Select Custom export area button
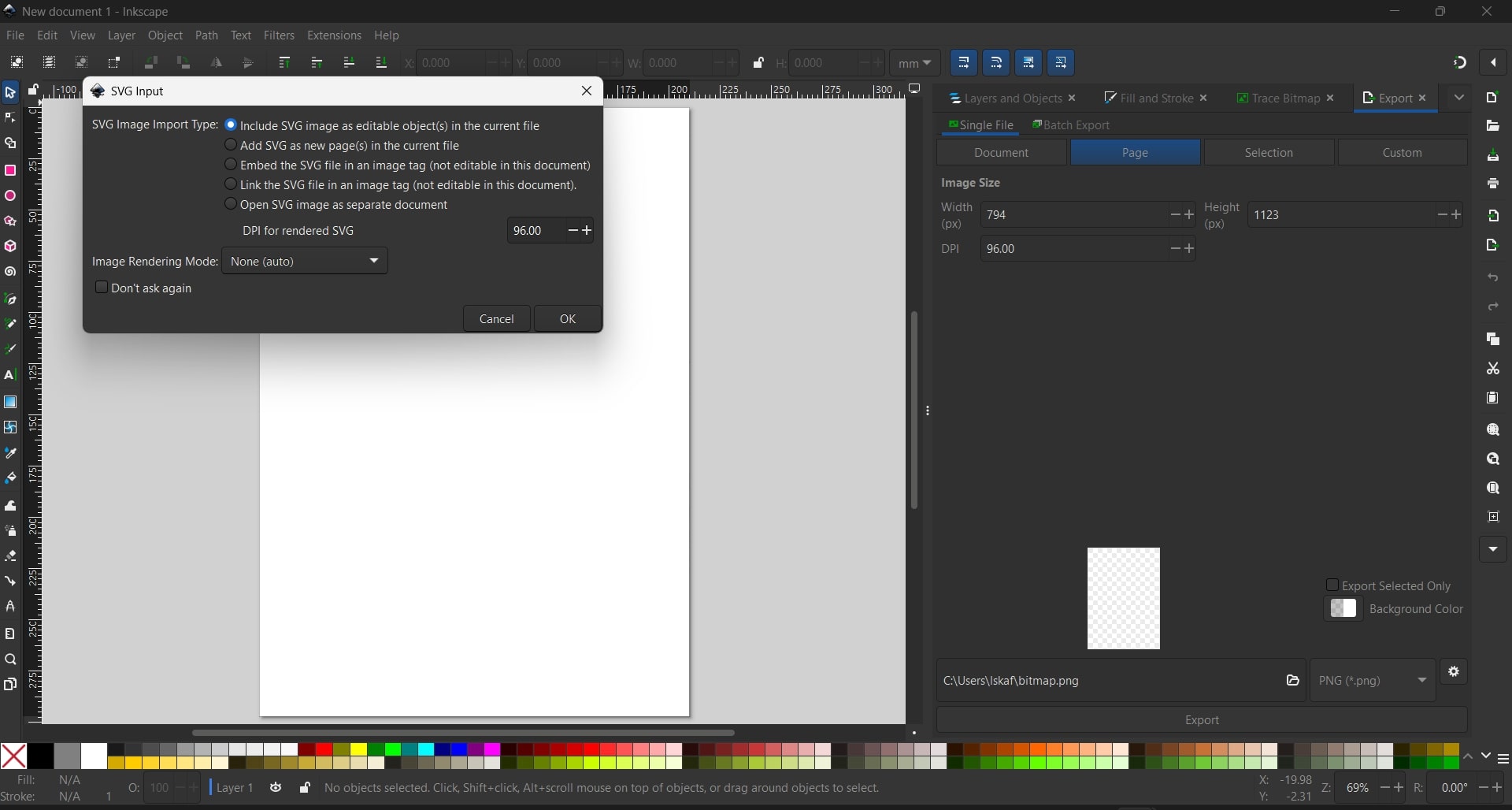 pos(1403,153)
